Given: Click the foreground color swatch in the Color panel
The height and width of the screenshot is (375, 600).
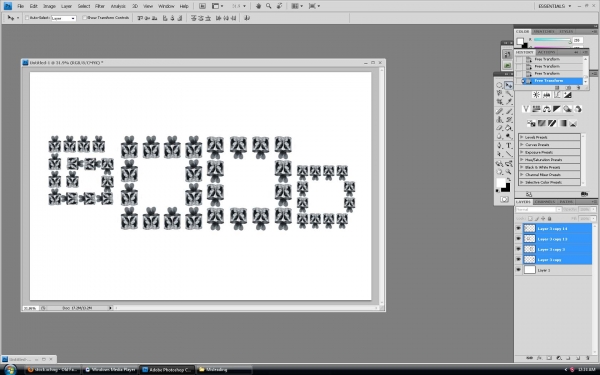Looking at the screenshot, I should click(520, 41).
